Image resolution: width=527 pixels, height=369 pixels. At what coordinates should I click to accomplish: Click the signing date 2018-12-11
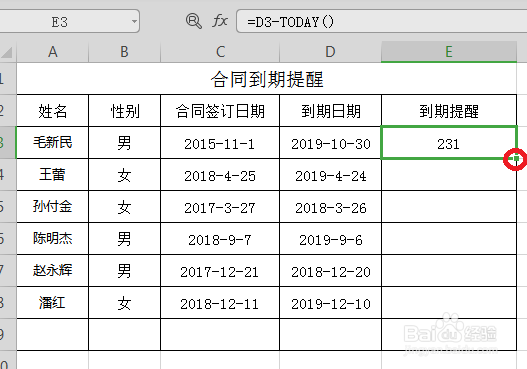[220, 303]
